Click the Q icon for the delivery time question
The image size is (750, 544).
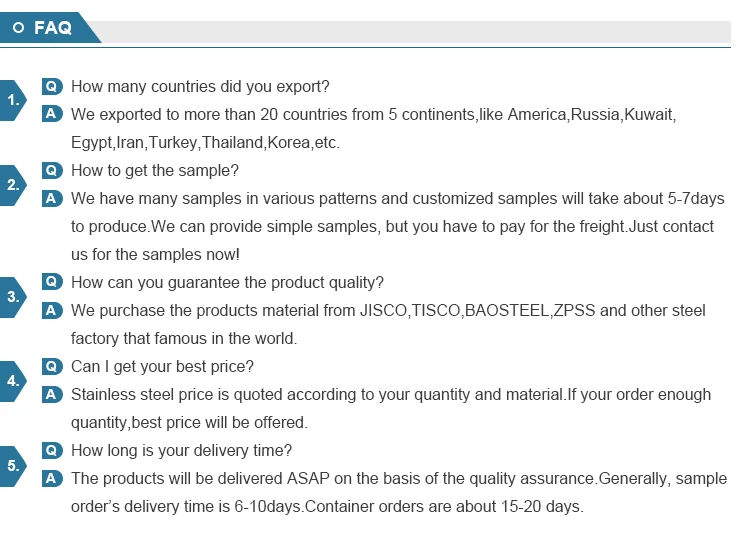(52, 451)
